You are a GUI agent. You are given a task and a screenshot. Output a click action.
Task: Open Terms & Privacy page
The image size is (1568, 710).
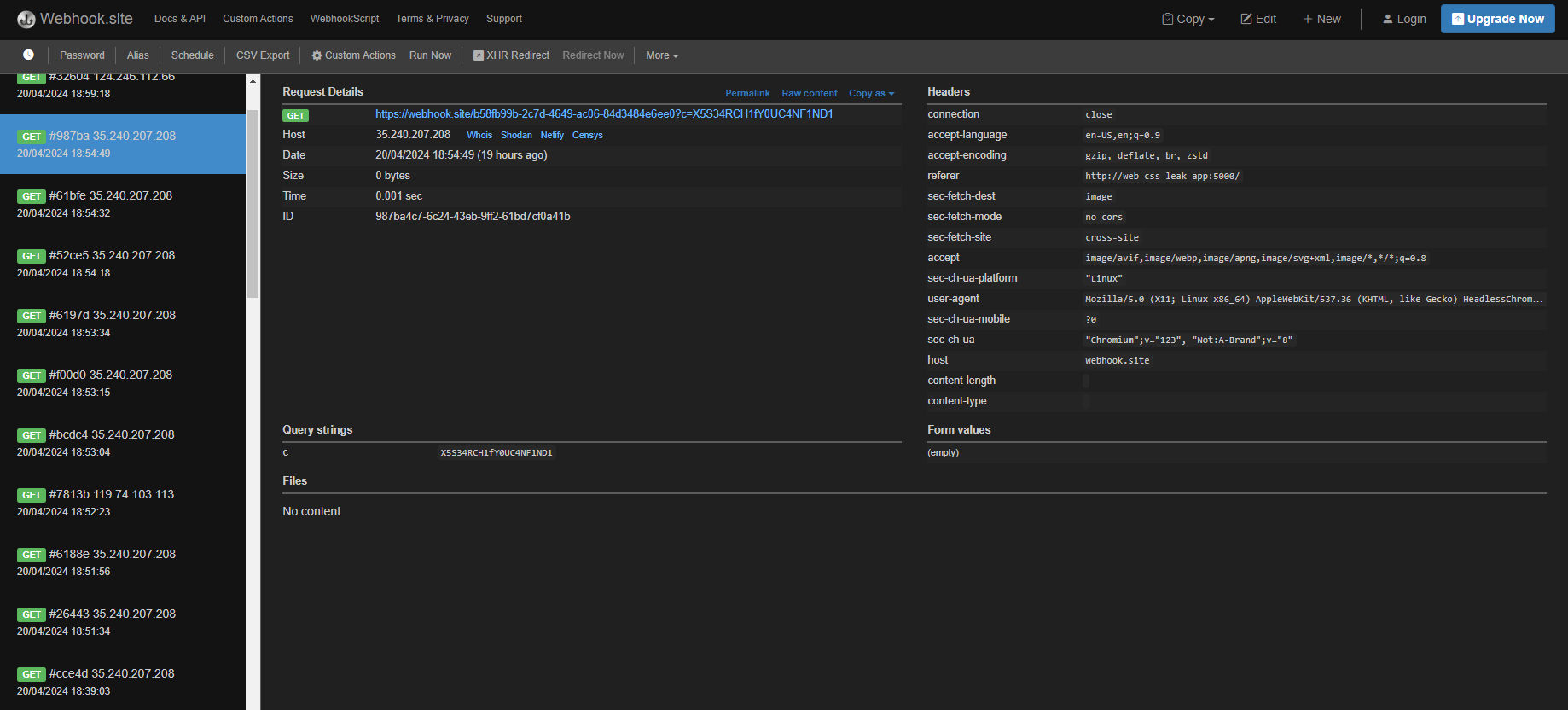pyautogui.click(x=433, y=19)
